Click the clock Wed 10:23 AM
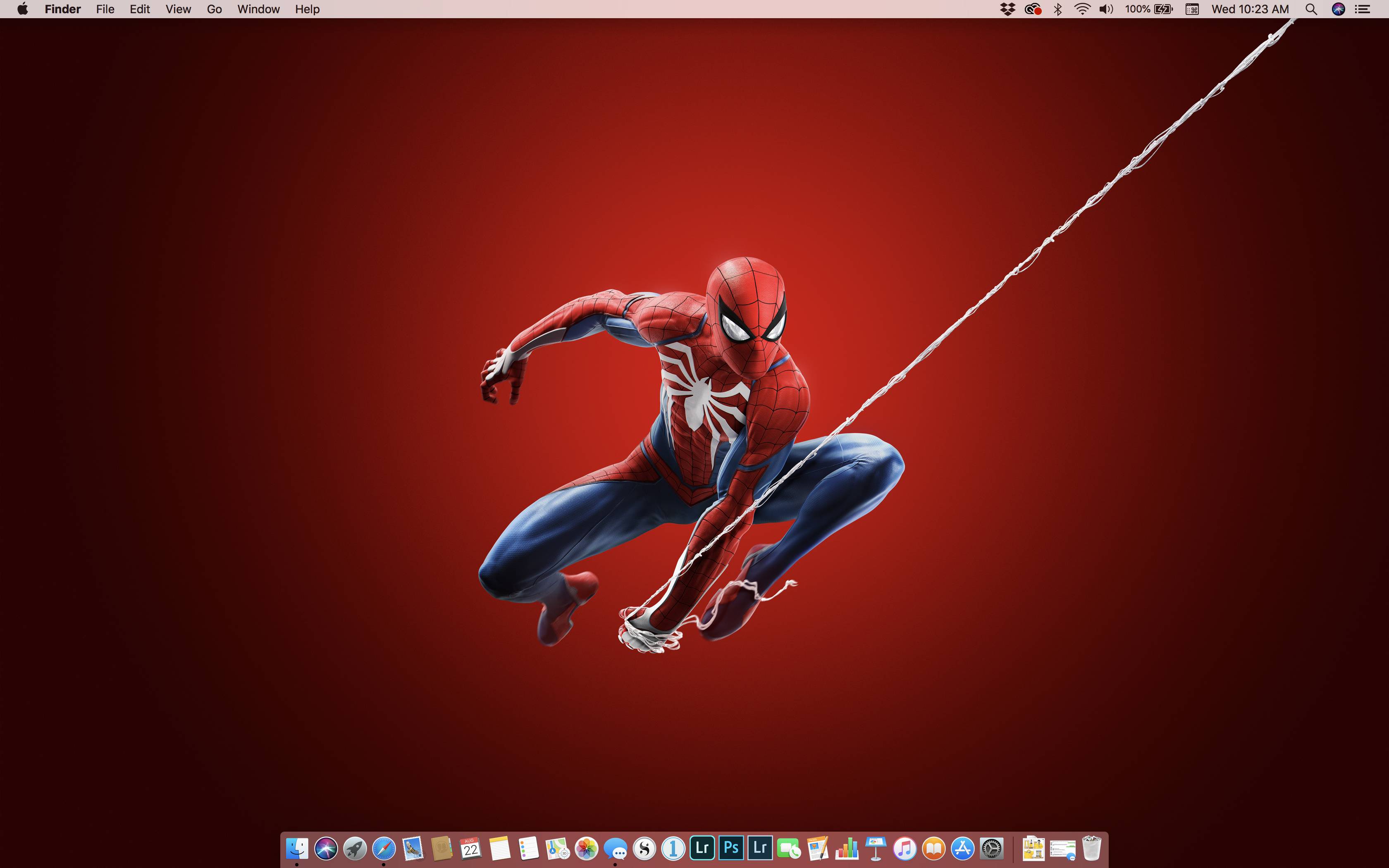The image size is (1389, 868). point(1250,9)
